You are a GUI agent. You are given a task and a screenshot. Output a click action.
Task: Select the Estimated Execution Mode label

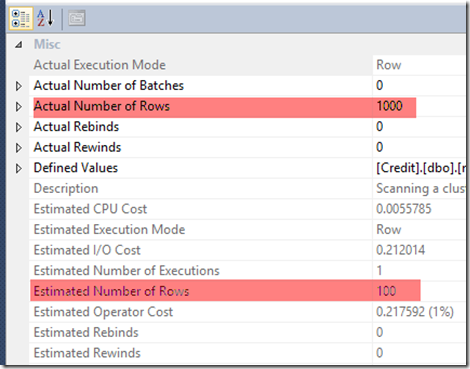pyautogui.click(x=109, y=230)
